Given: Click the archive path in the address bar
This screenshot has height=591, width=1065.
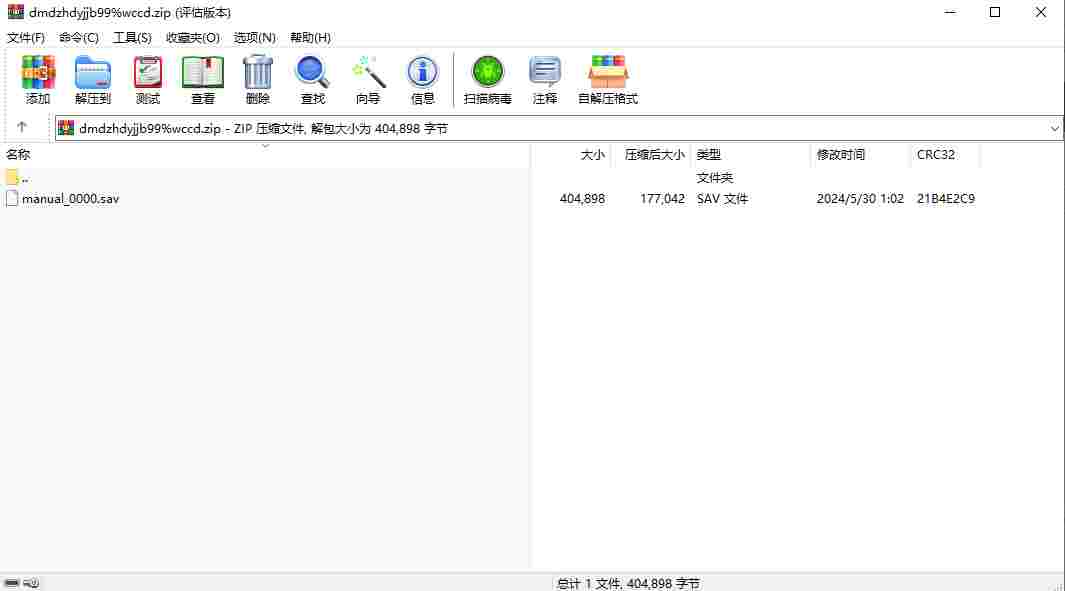Looking at the screenshot, I should pyautogui.click(x=264, y=128).
